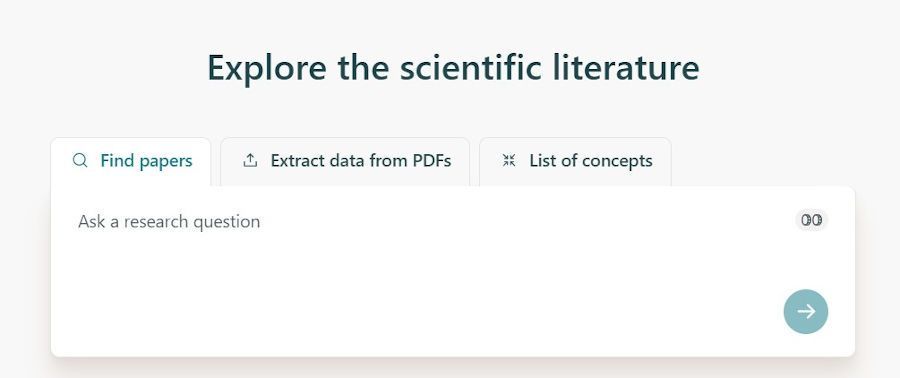Click the "Explore the scientific literature" heading
Viewport: 900px width, 378px height.
pyautogui.click(x=453, y=67)
